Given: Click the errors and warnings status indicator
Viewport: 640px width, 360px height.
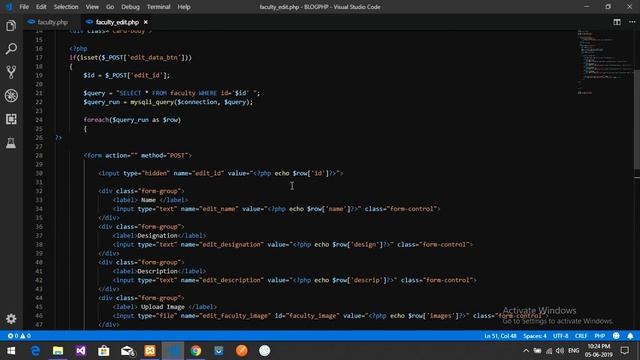Looking at the screenshot, I should (x=19, y=336).
